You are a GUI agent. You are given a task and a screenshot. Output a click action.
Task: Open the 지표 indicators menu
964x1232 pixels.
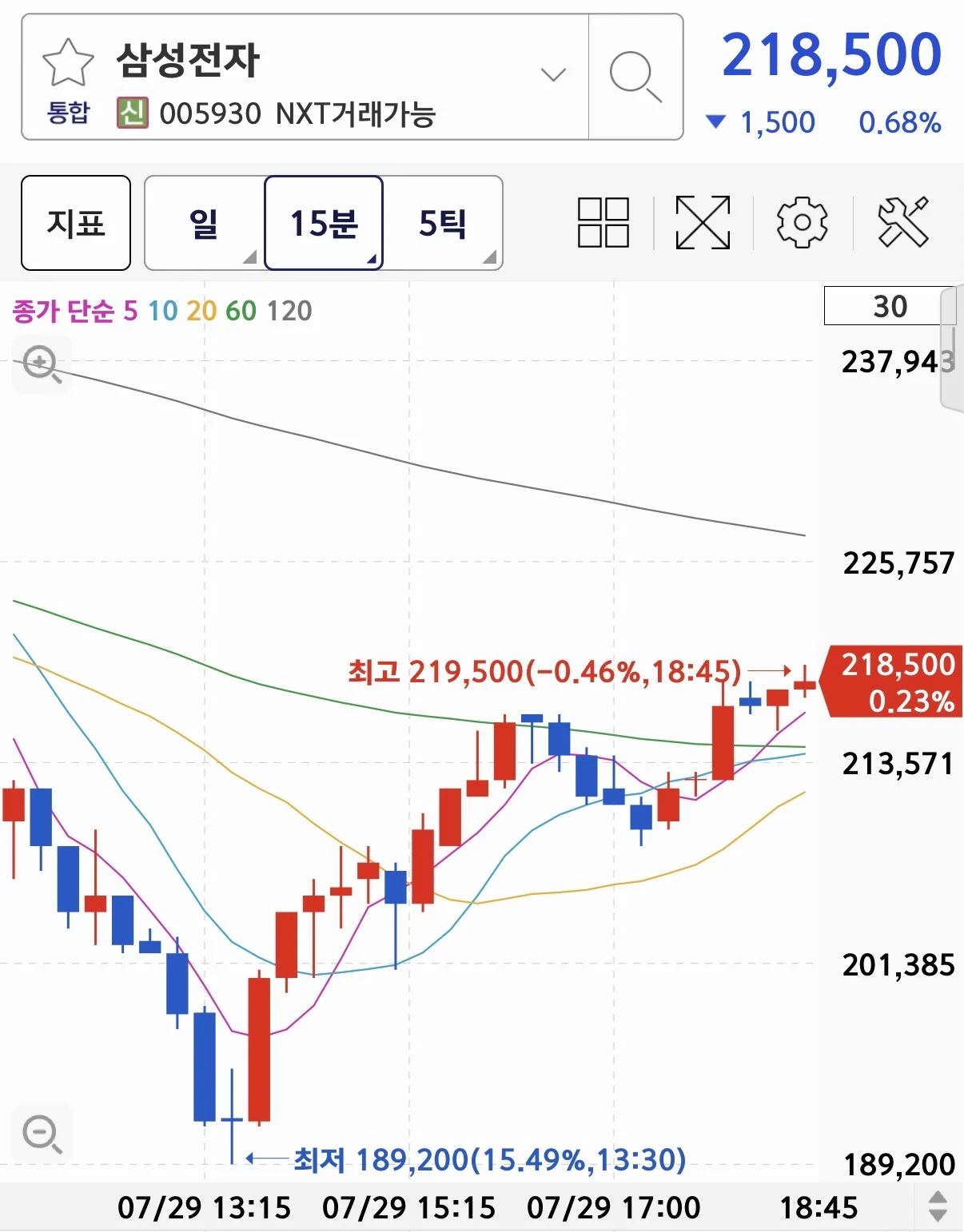click(76, 223)
